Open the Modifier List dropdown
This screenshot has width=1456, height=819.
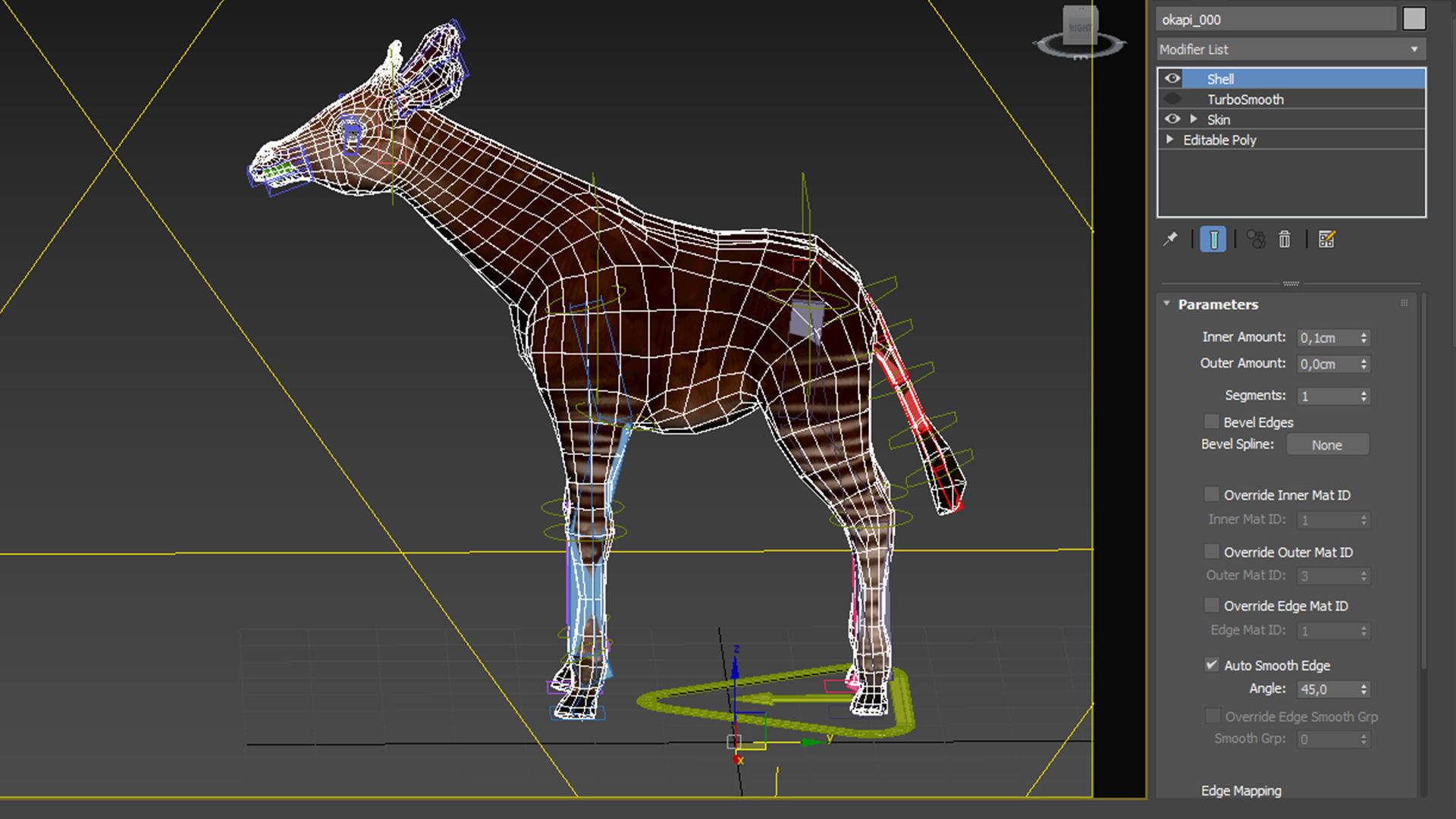click(1291, 49)
